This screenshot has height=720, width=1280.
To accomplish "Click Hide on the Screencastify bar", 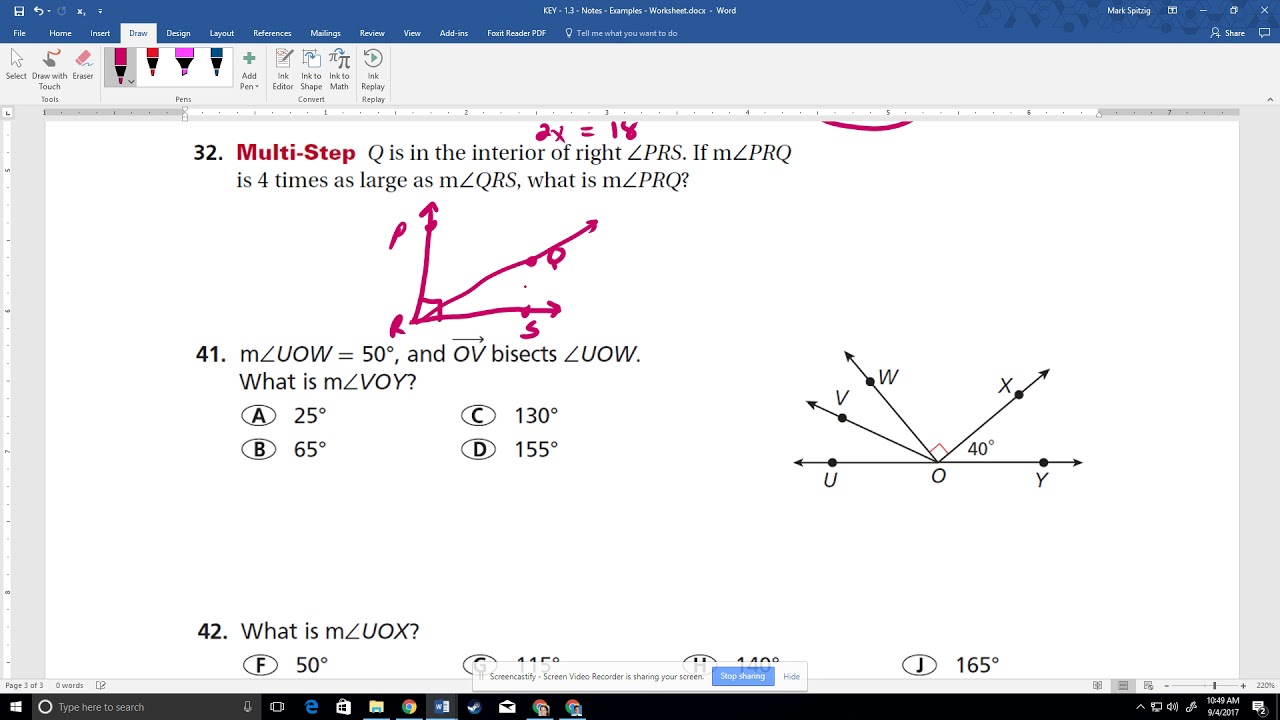I will (x=791, y=676).
